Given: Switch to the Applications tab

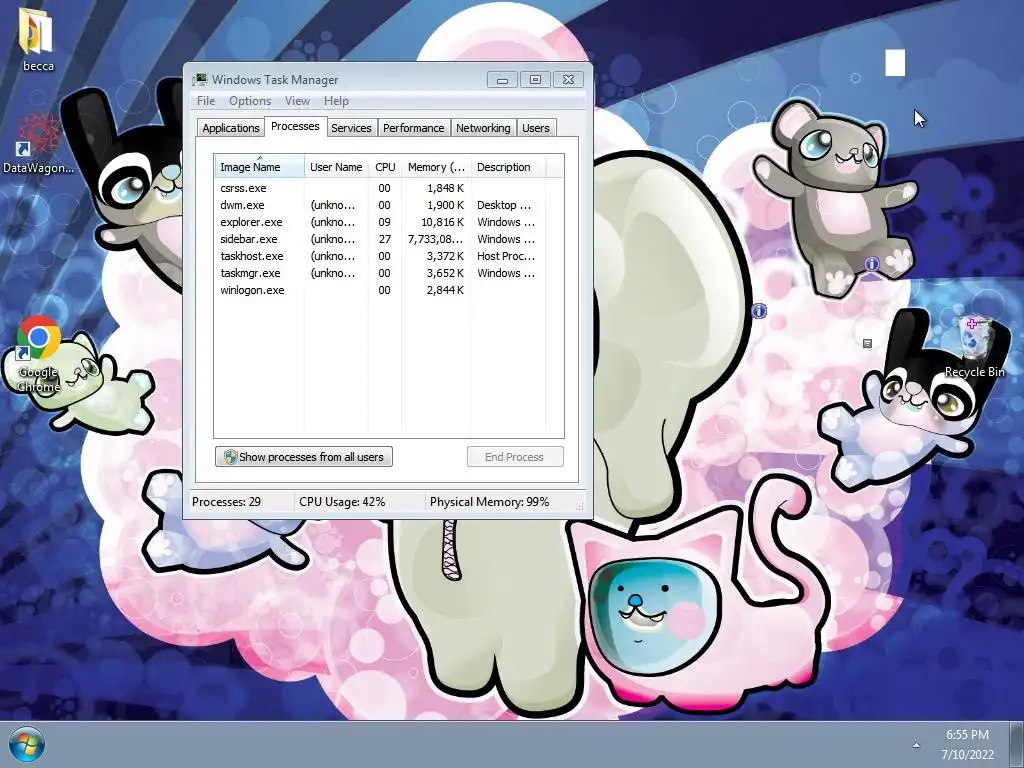Looking at the screenshot, I should [231, 128].
